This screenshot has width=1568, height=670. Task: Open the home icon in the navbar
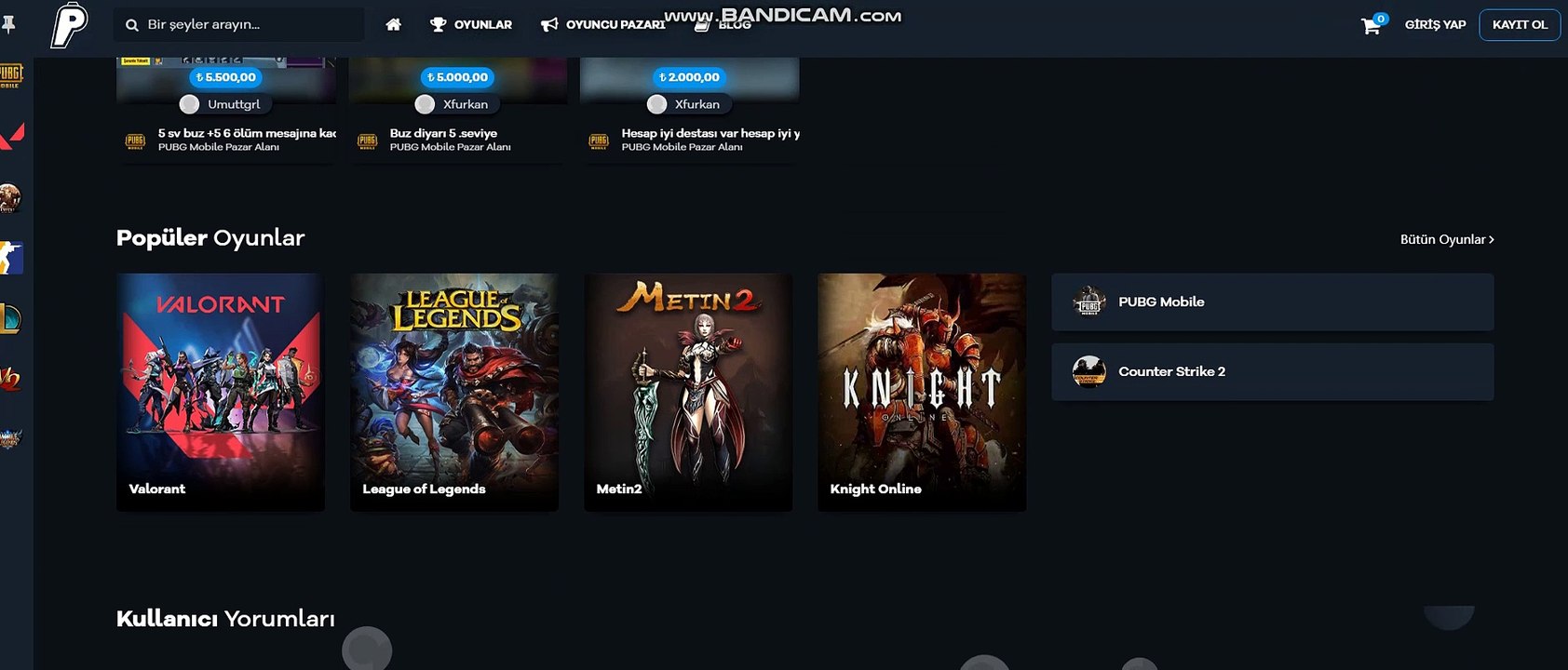coord(394,24)
